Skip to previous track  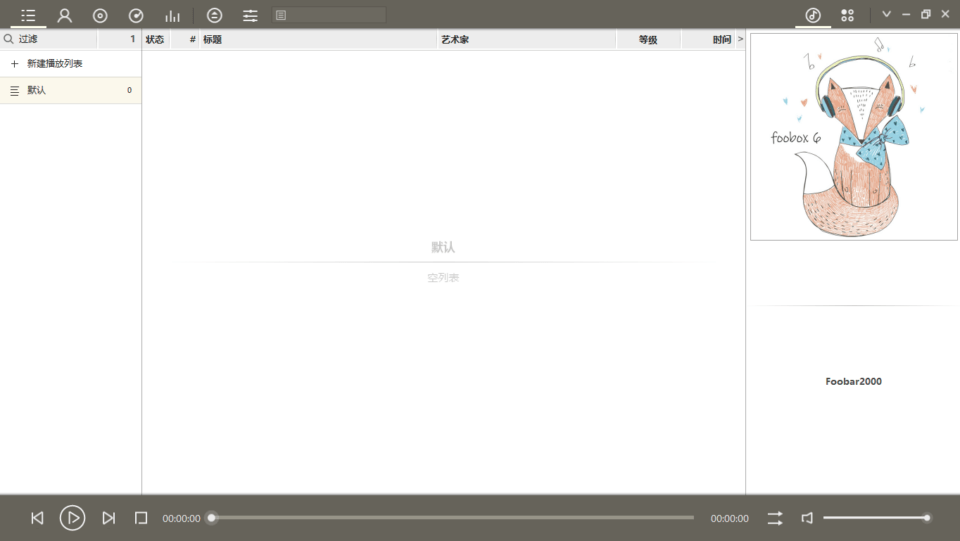(37, 518)
